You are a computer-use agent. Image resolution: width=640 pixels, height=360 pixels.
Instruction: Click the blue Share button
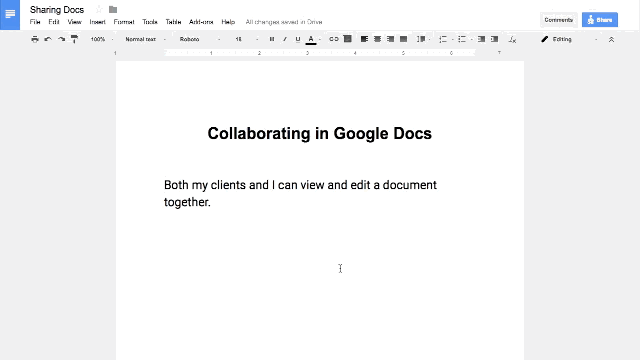coord(600,20)
